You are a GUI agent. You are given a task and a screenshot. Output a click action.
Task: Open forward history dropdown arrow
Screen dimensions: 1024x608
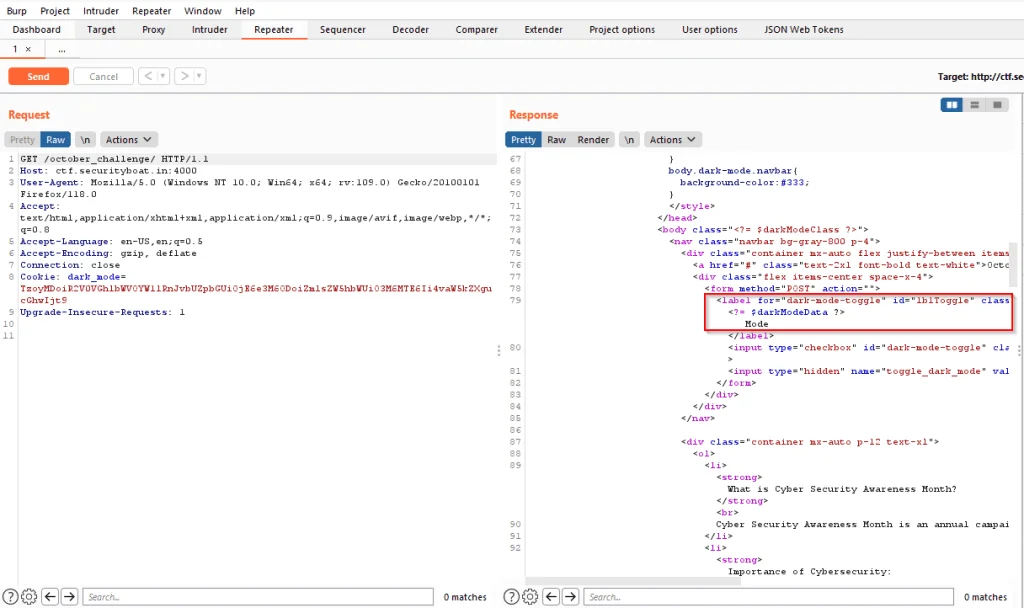(x=199, y=76)
